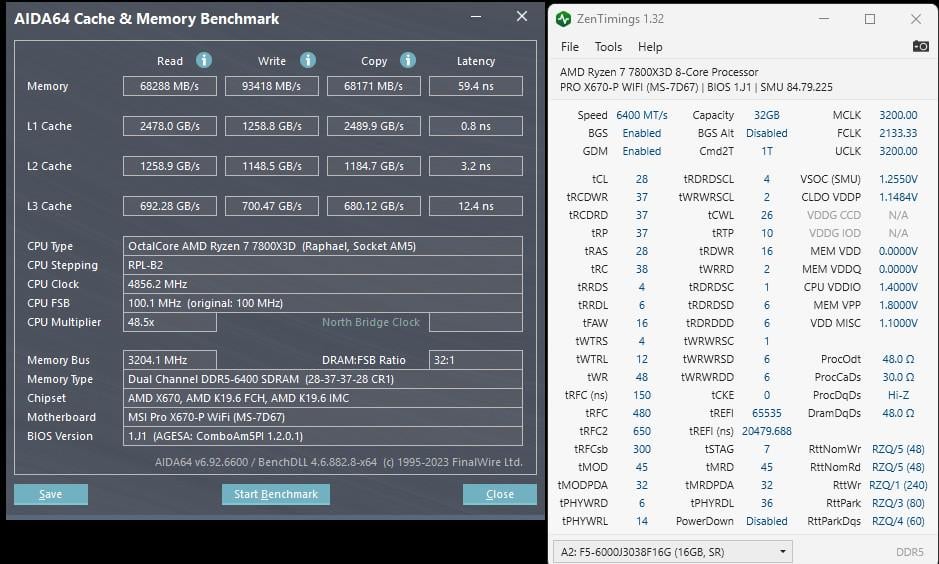Image resolution: width=939 pixels, height=564 pixels.
Task: Click the Motherboard field MSI Pro X670-P WiFi
Action: [x=323, y=417]
